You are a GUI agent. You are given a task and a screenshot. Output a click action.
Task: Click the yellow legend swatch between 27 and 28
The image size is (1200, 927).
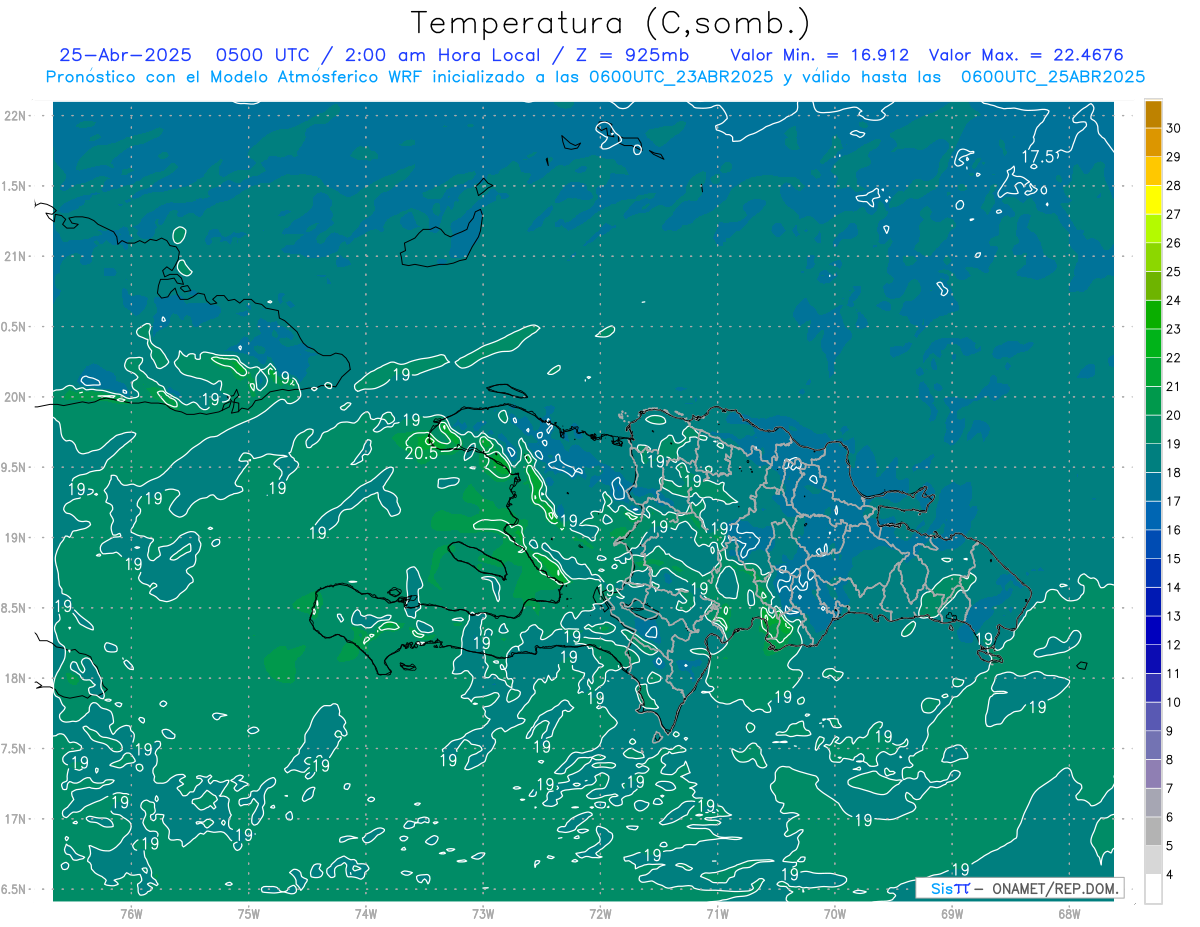1153,200
